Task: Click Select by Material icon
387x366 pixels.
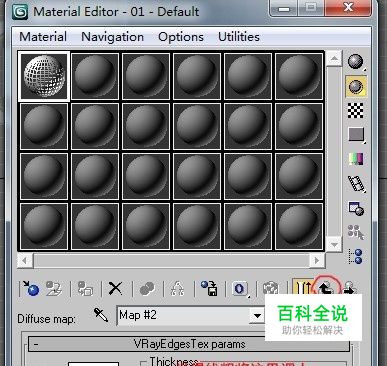Action: [356, 232]
